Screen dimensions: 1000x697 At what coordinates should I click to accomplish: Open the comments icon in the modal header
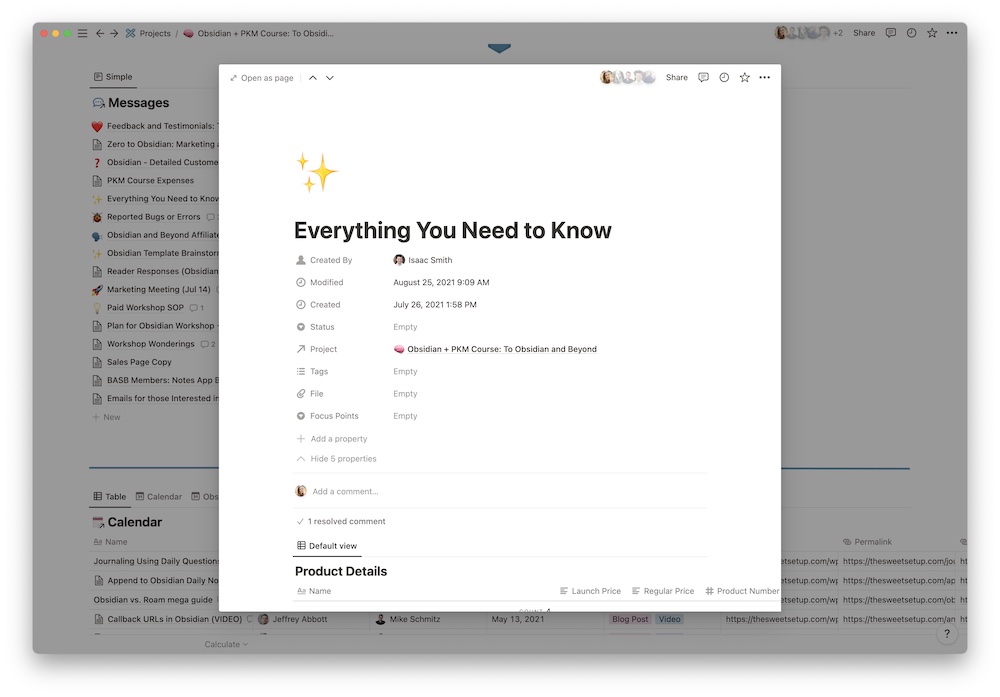coord(703,77)
